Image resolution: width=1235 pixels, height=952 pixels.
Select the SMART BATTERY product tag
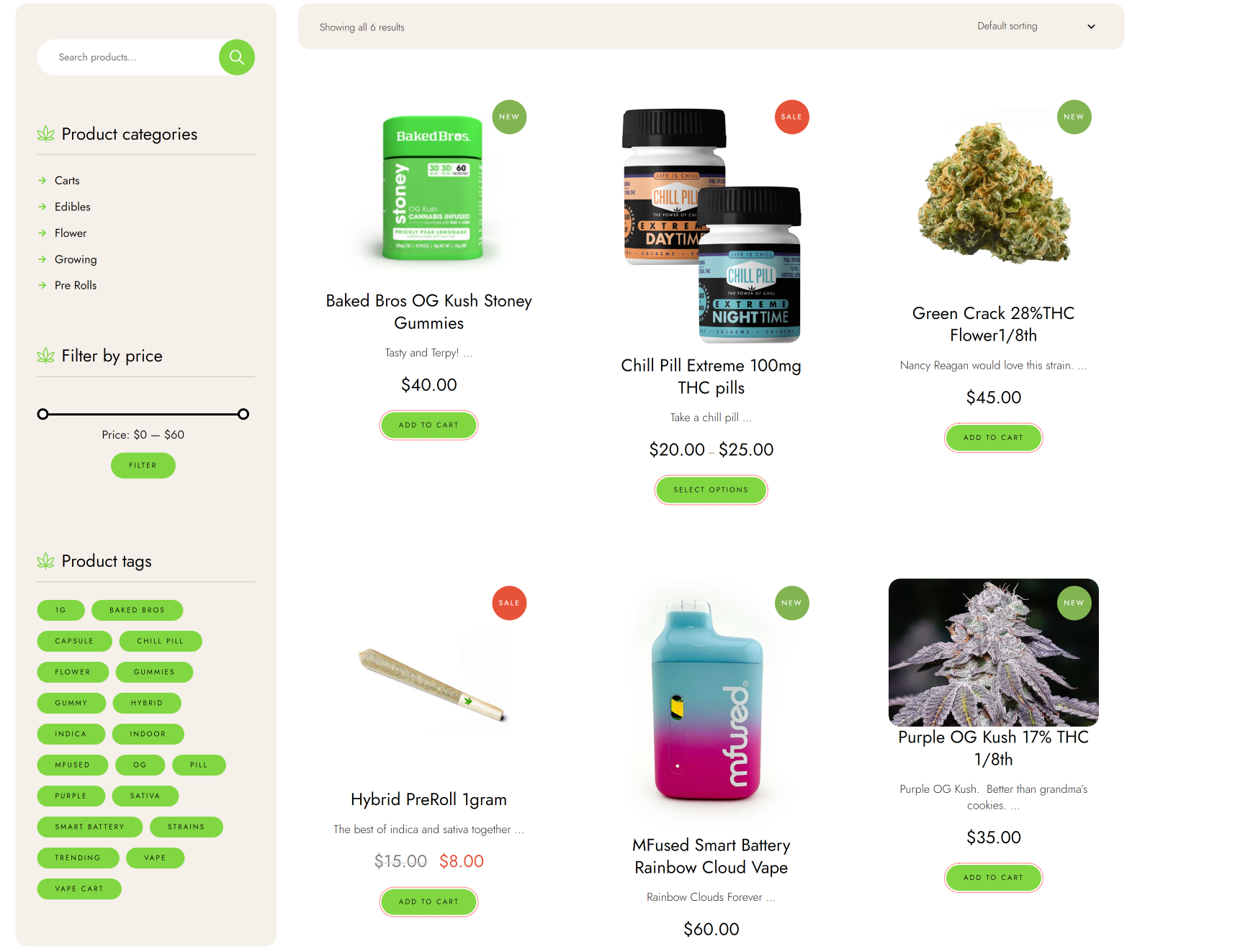(x=89, y=827)
